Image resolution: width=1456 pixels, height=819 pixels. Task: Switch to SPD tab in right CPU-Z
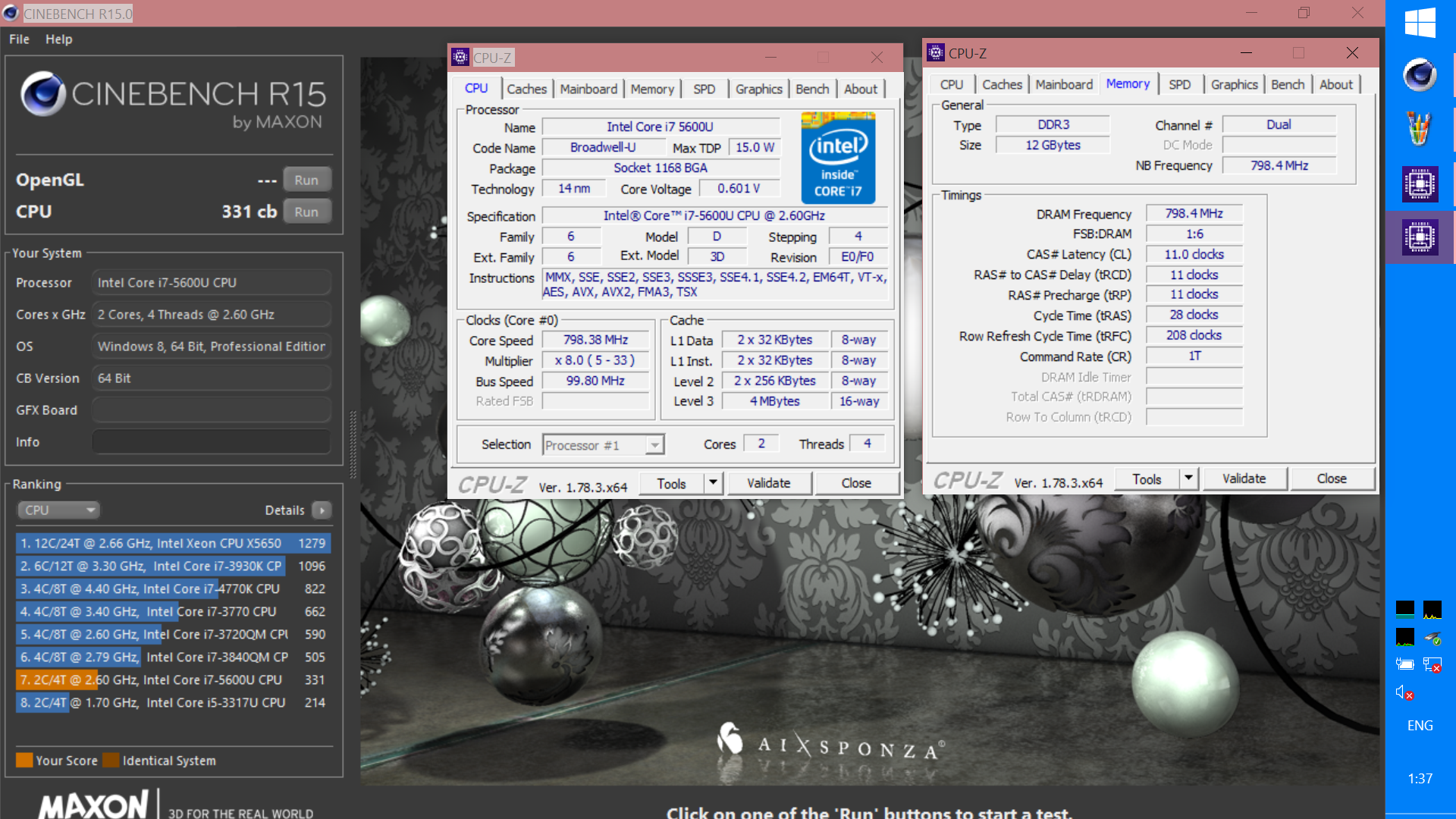click(x=1180, y=85)
